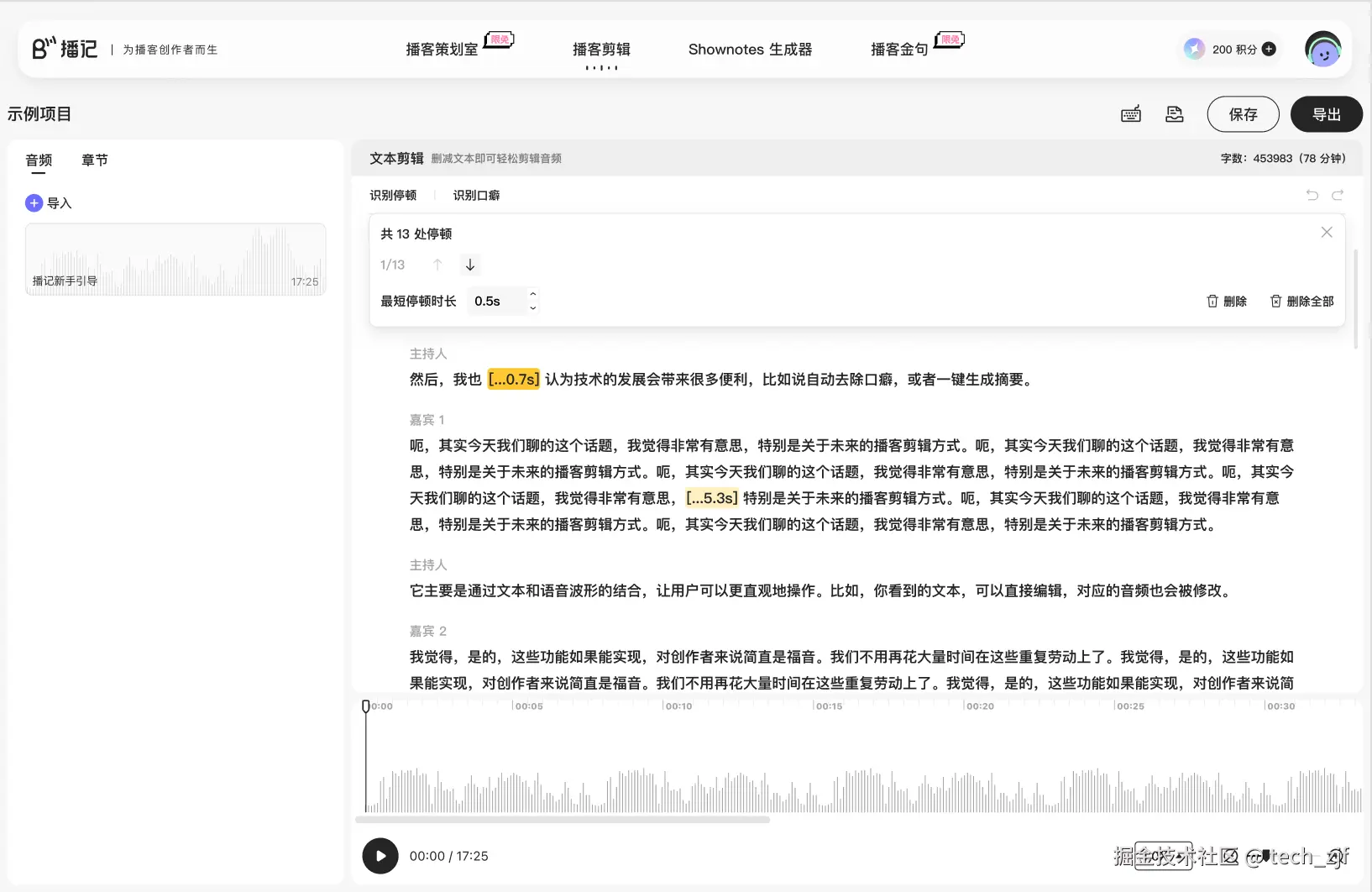Click the trash icon next to 删除

point(1212,301)
